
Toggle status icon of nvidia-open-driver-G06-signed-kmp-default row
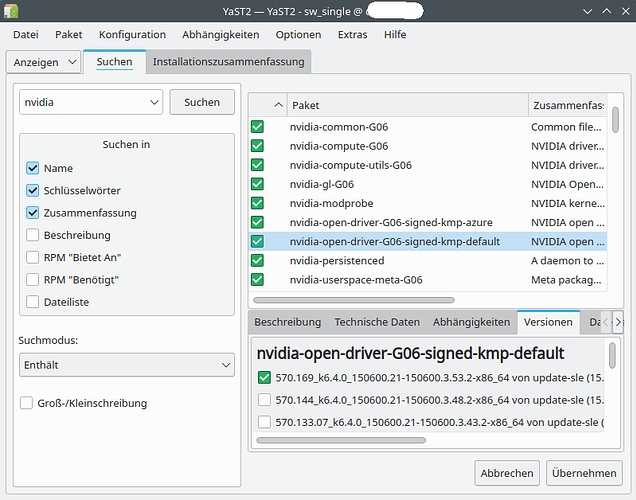click(x=257, y=241)
